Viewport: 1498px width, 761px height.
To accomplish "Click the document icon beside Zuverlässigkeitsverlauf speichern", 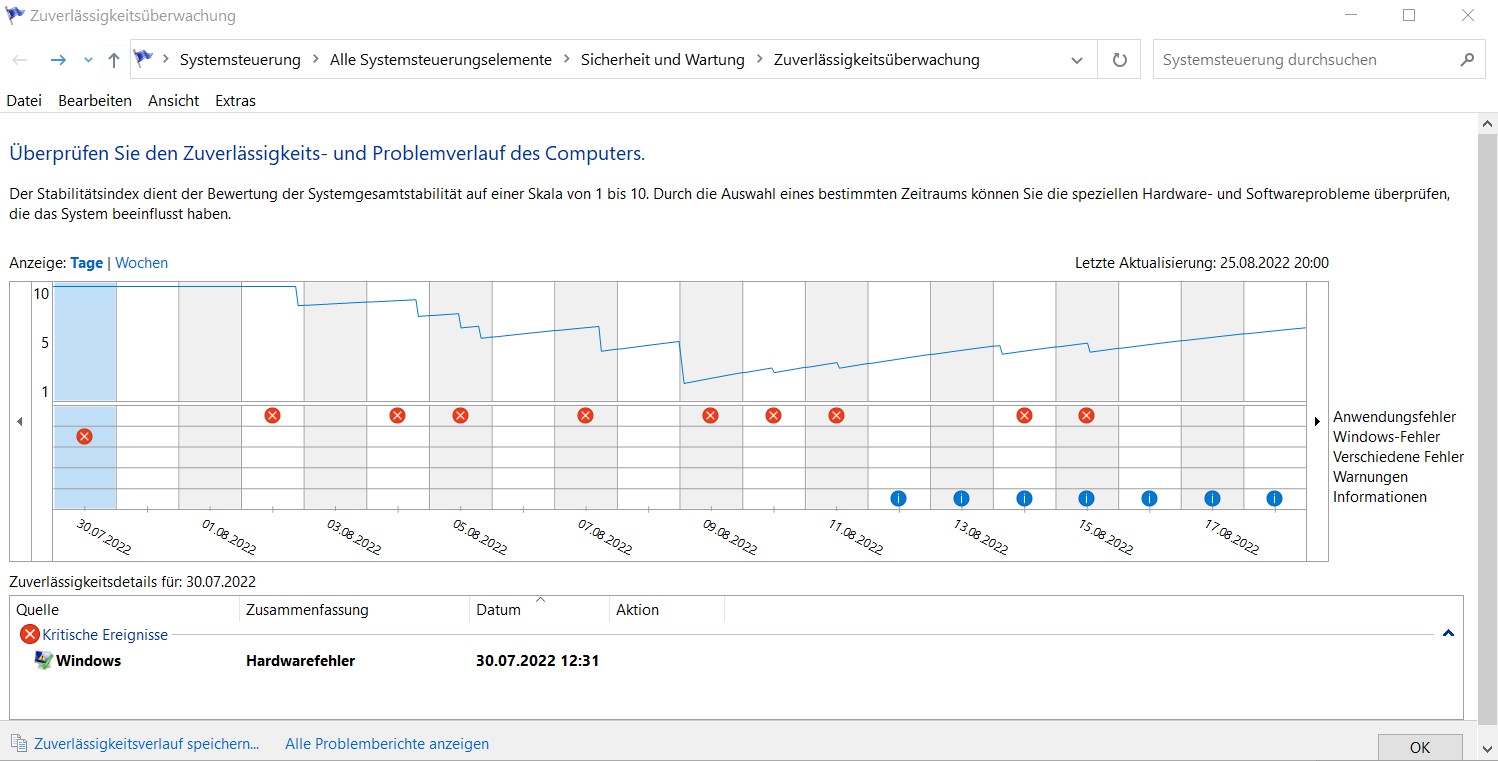I will (19, 743).
